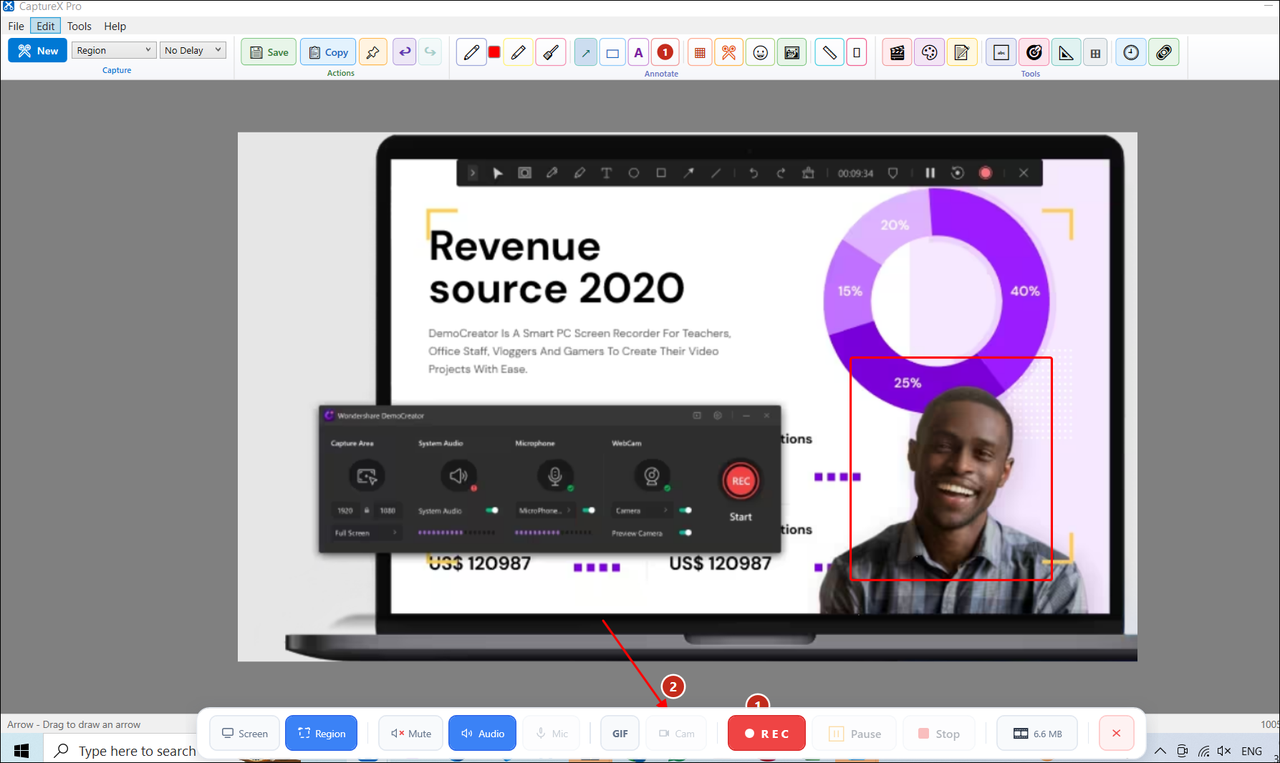Open the color palette tool
The width and height of the screenshot is (1280, 763).
(929, 52)
